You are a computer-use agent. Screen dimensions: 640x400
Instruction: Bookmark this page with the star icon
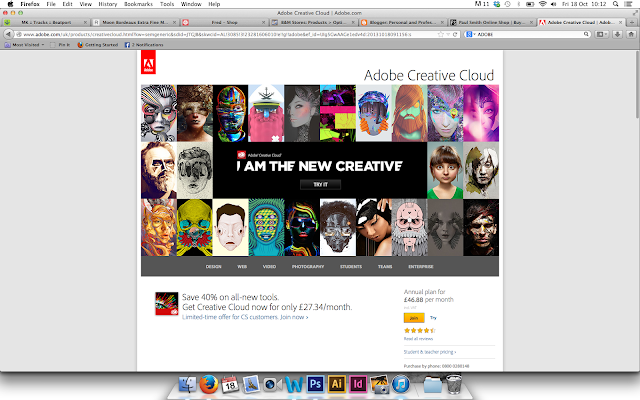point(440,34)
